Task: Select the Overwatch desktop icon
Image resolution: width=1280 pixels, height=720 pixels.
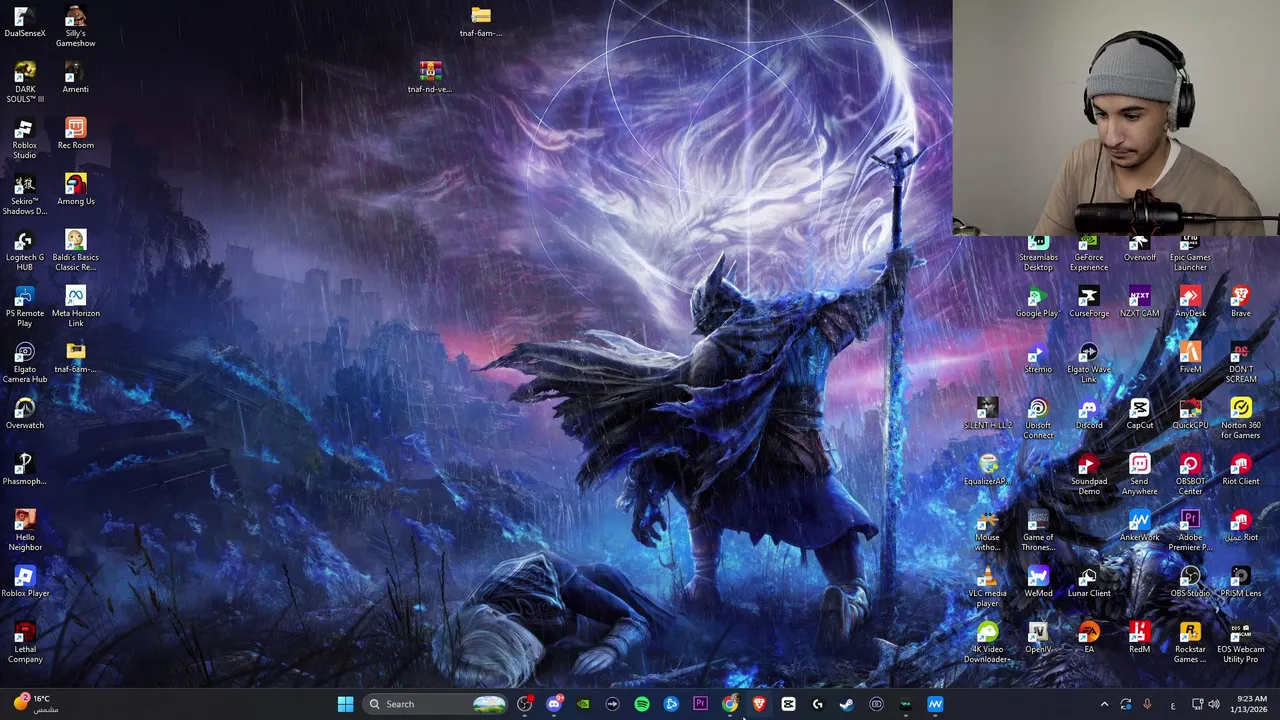Action: pos(25,414)
